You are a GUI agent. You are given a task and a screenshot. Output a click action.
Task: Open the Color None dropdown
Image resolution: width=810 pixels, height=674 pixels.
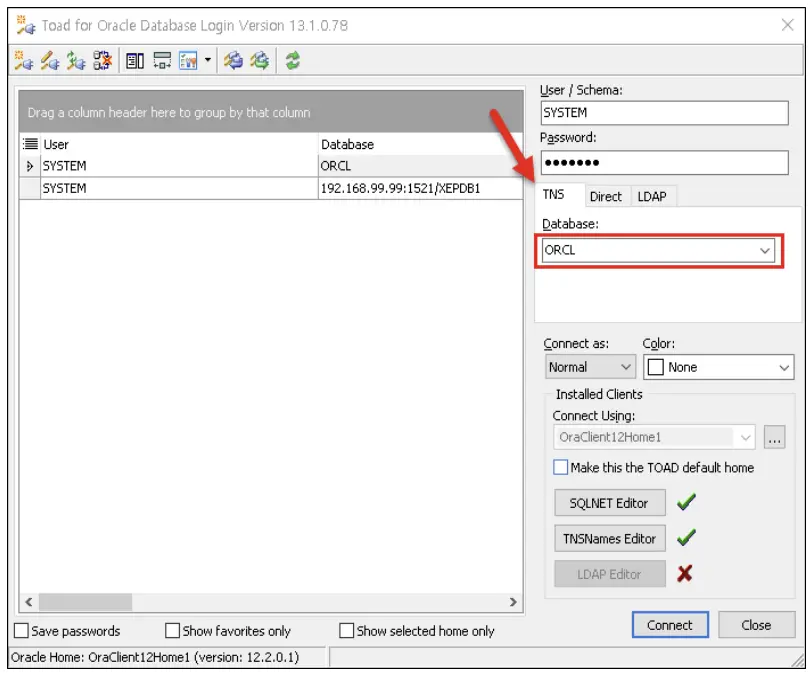pos(784,368)
